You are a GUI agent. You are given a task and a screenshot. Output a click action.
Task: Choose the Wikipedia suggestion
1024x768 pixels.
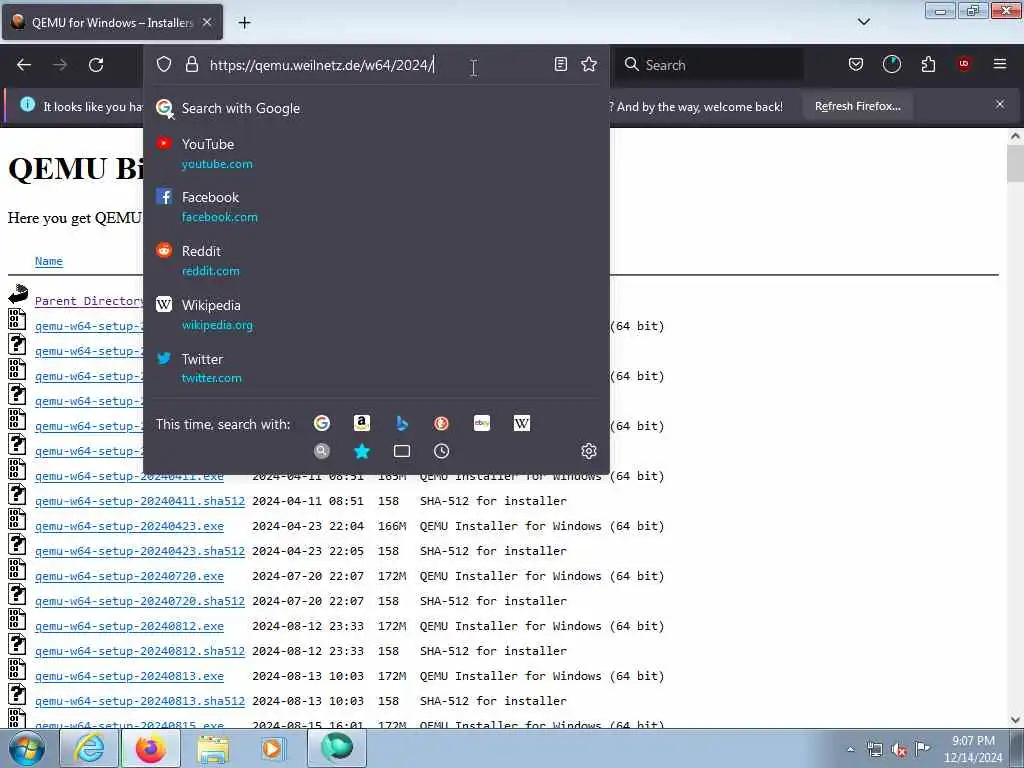pos(376,314)
